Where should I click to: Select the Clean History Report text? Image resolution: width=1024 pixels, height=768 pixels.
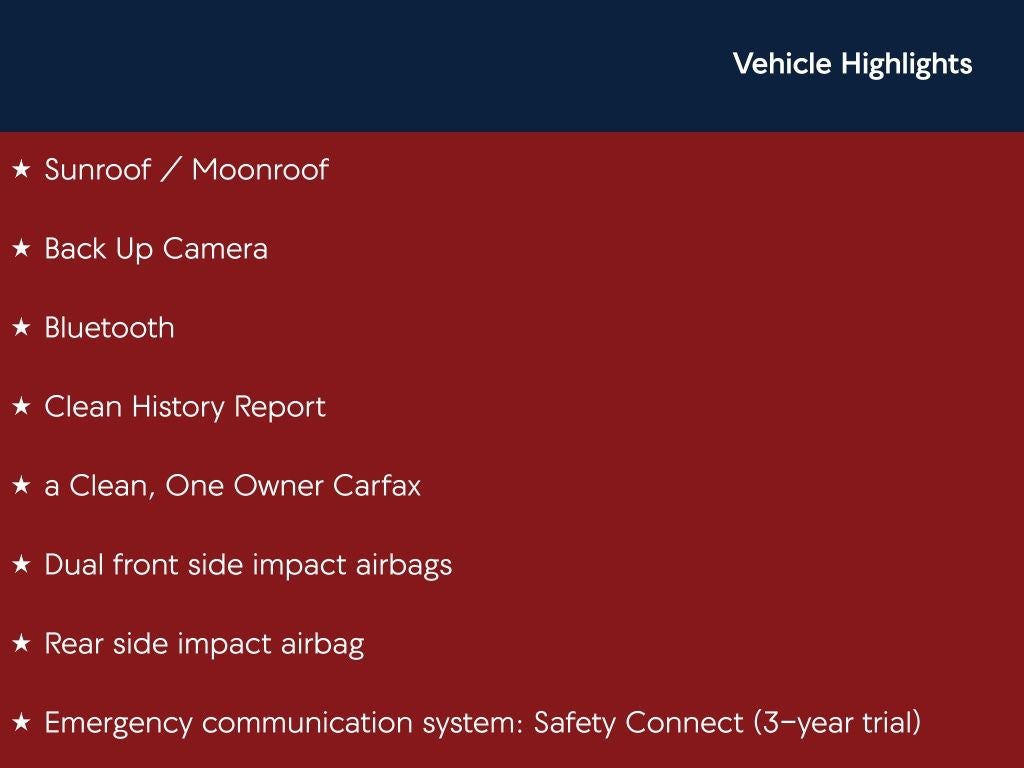[x=185, y=407]
